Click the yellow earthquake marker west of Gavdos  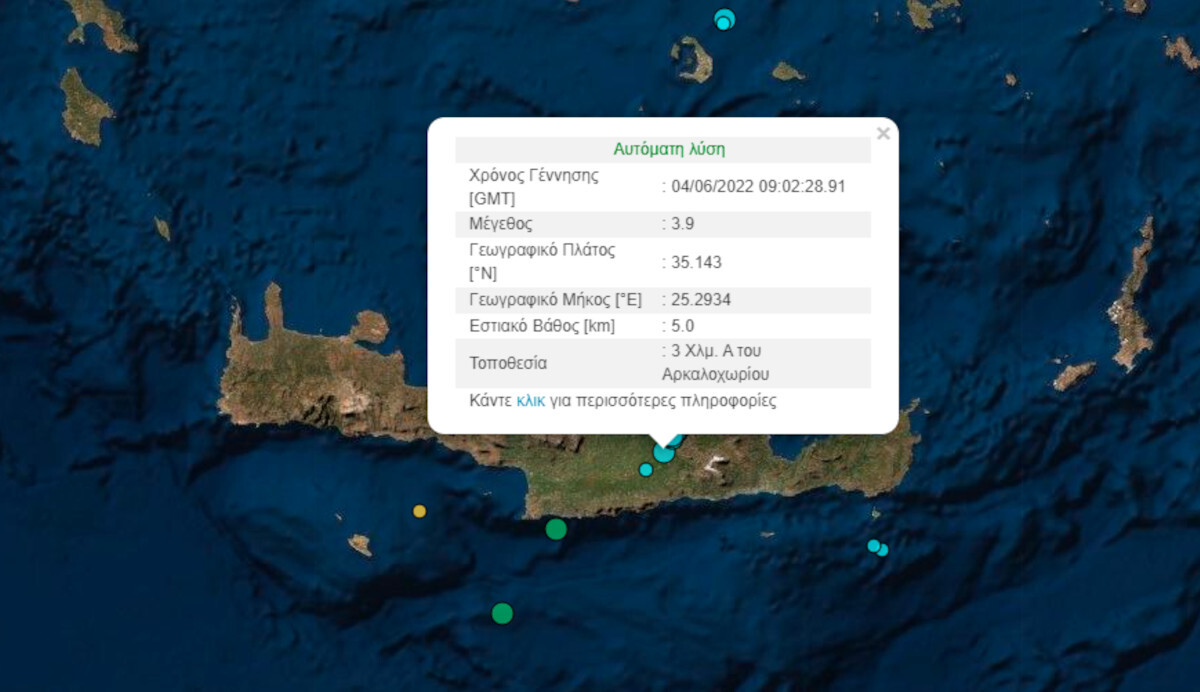coord(420,511)
